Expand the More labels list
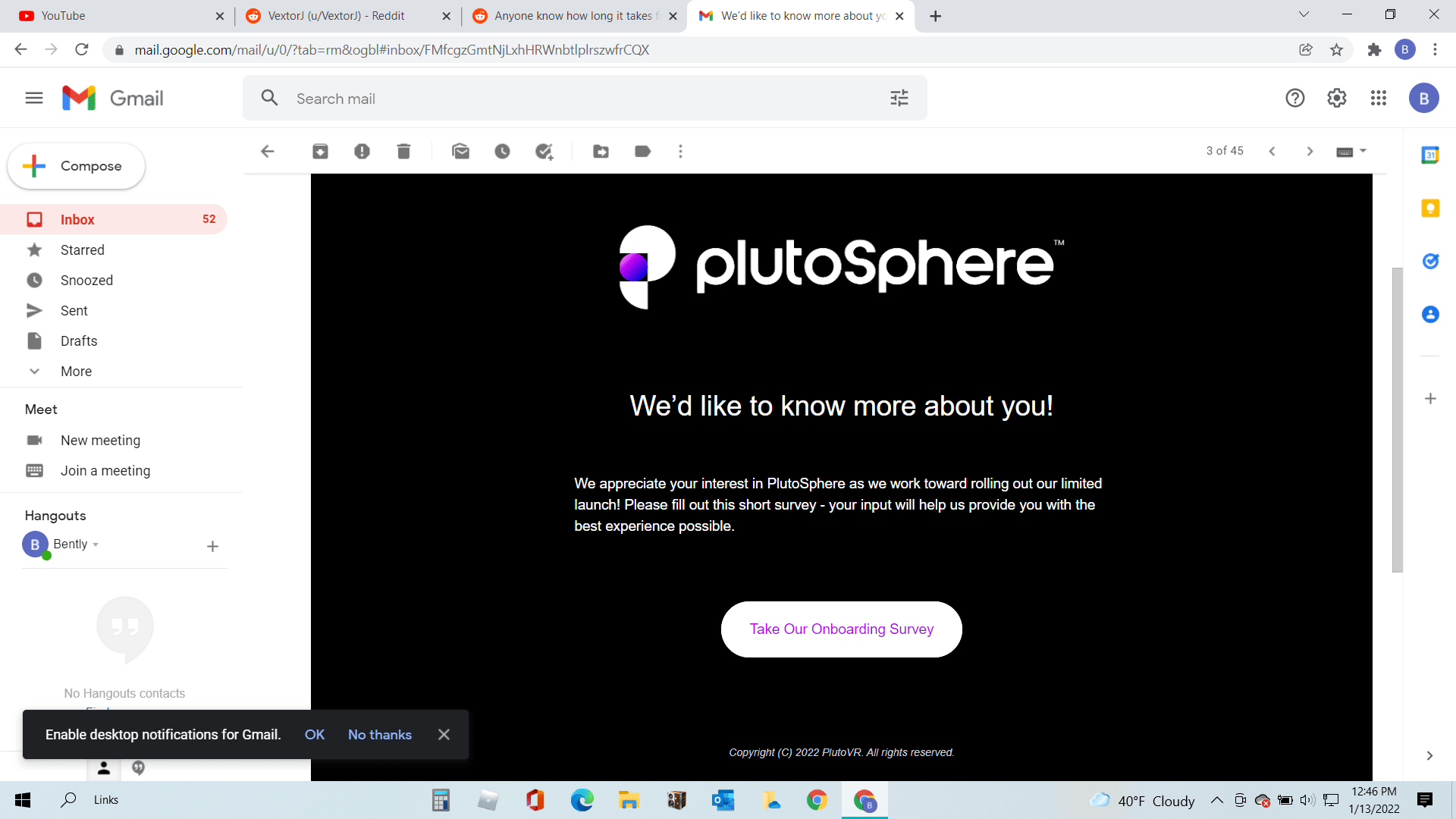 tap(76, 372)
